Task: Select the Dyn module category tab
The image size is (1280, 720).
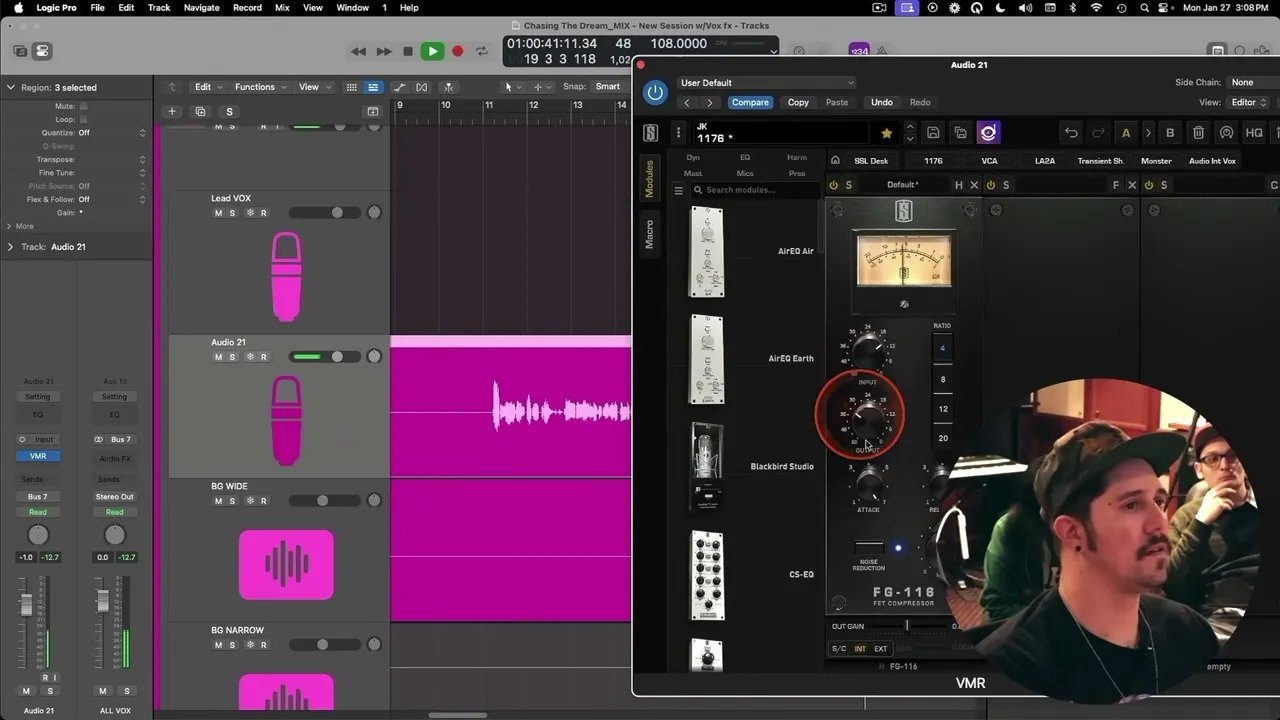Action: pyautogui.click(x=693, y=158)
